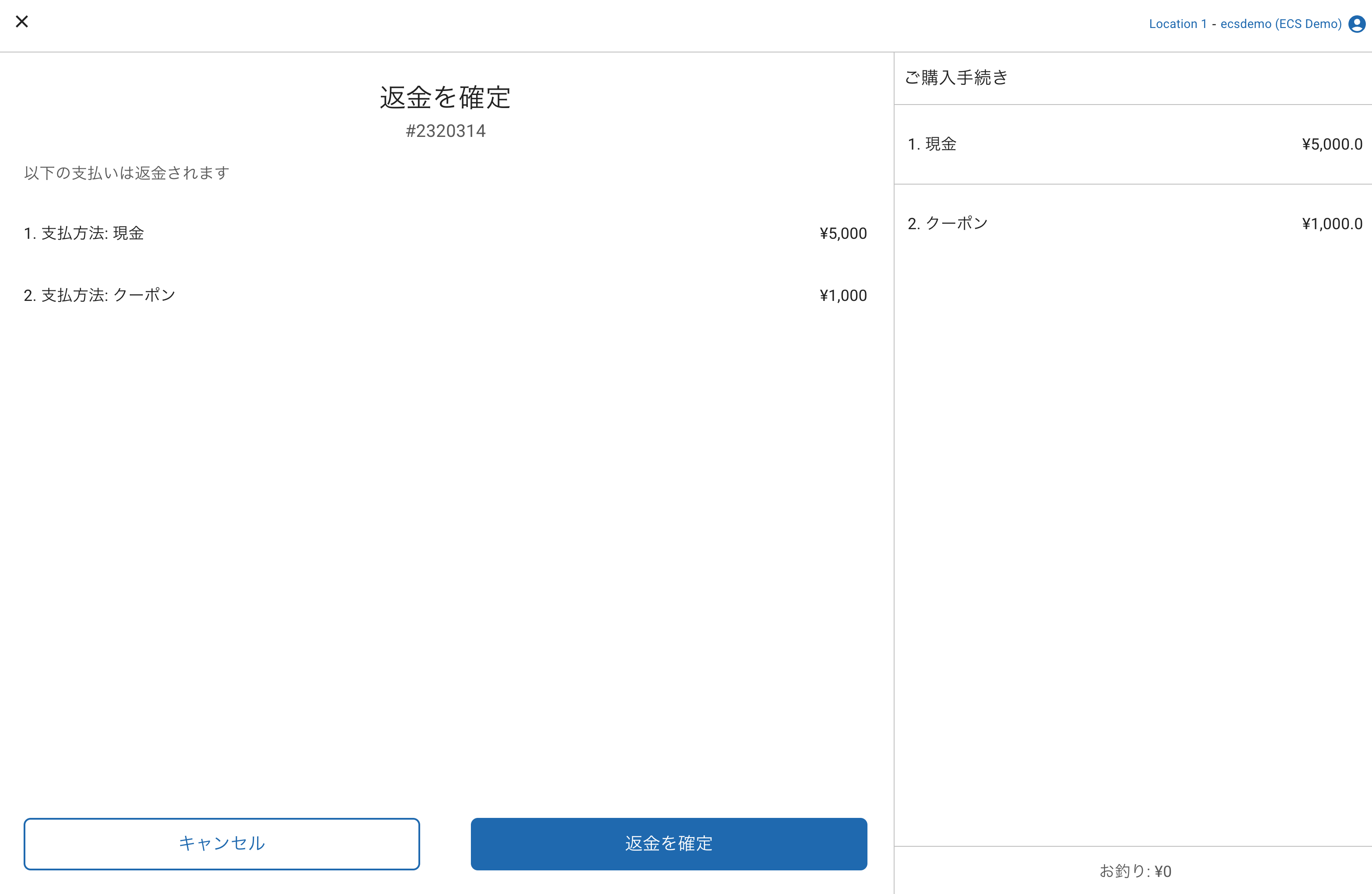1372x894 pixels.
Task: Close the refund confirmation screen with X
Action: [x=22, y=22]
